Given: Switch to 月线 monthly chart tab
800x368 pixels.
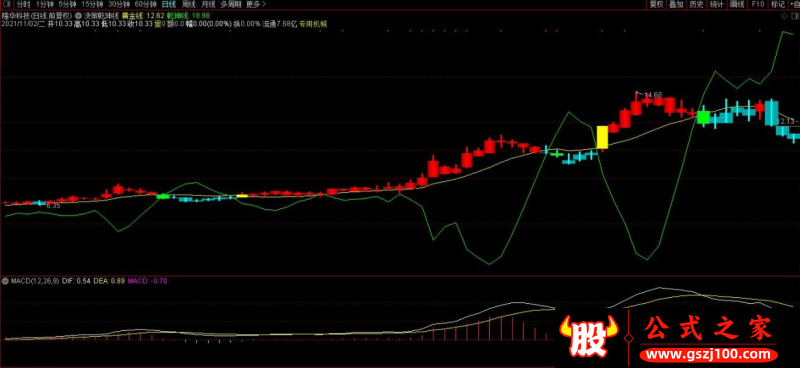Looking at the screenshot, I should pyautogui.click(x=208, y=4).
